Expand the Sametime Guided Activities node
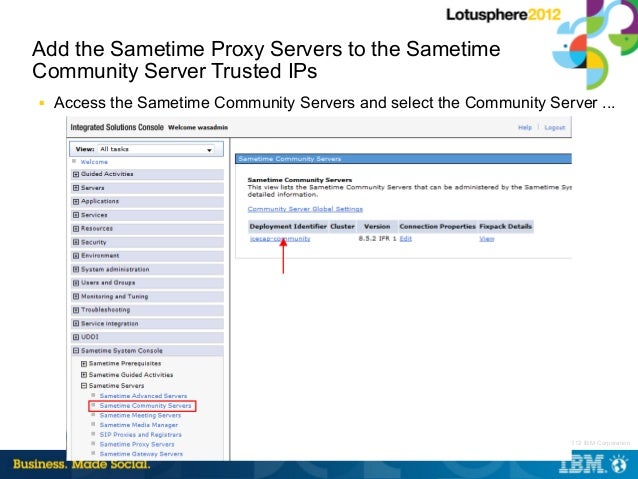 click(x=84, y=375)
